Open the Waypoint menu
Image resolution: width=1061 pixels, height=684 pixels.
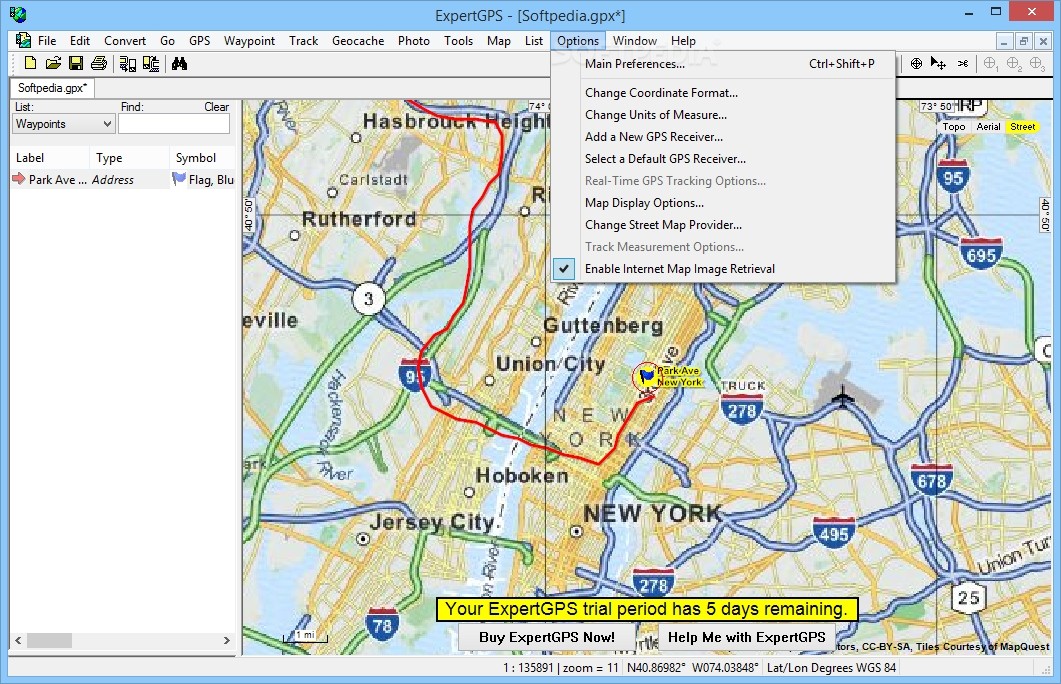[249, 41]
